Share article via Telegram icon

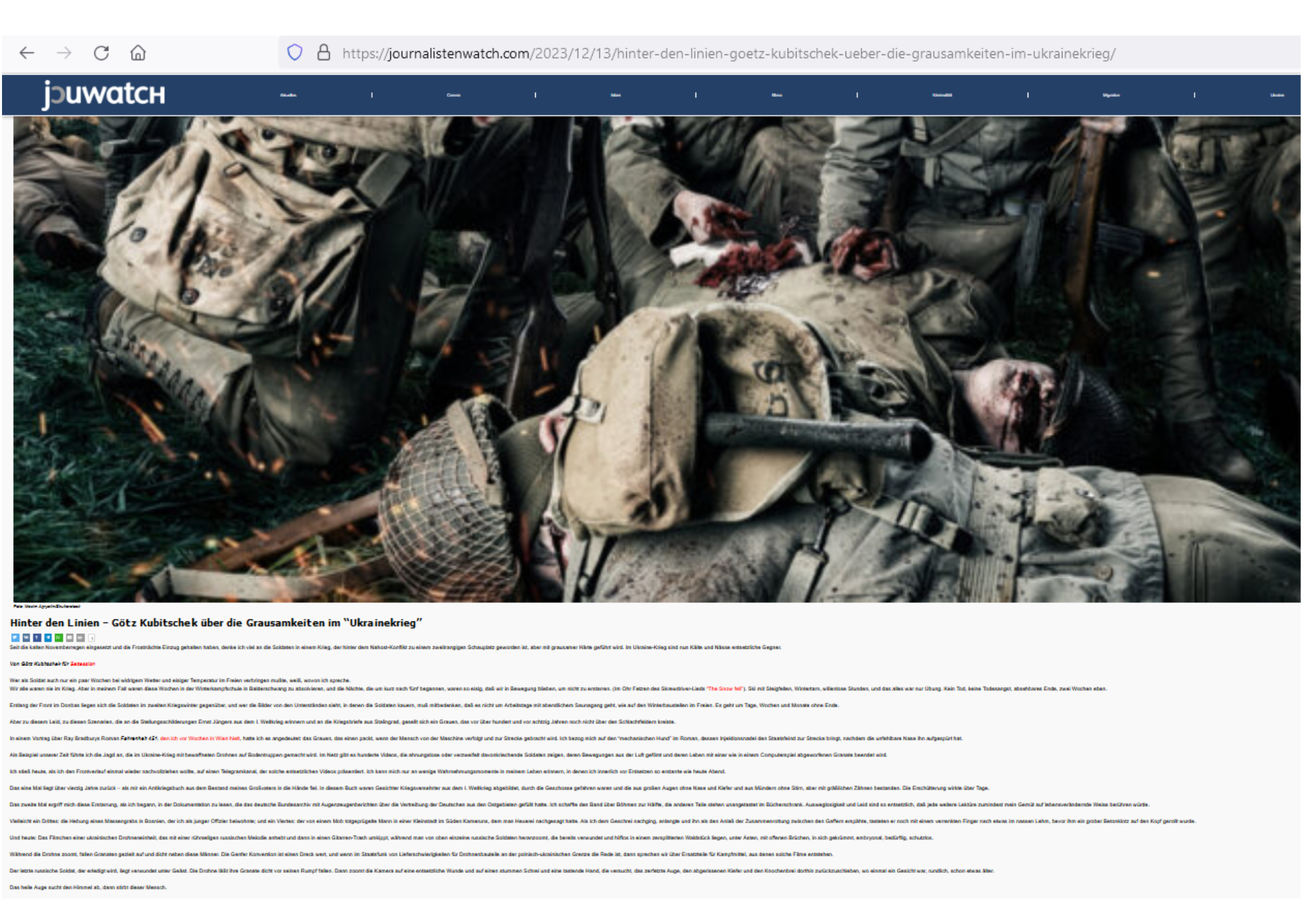[x=48, y=638]
